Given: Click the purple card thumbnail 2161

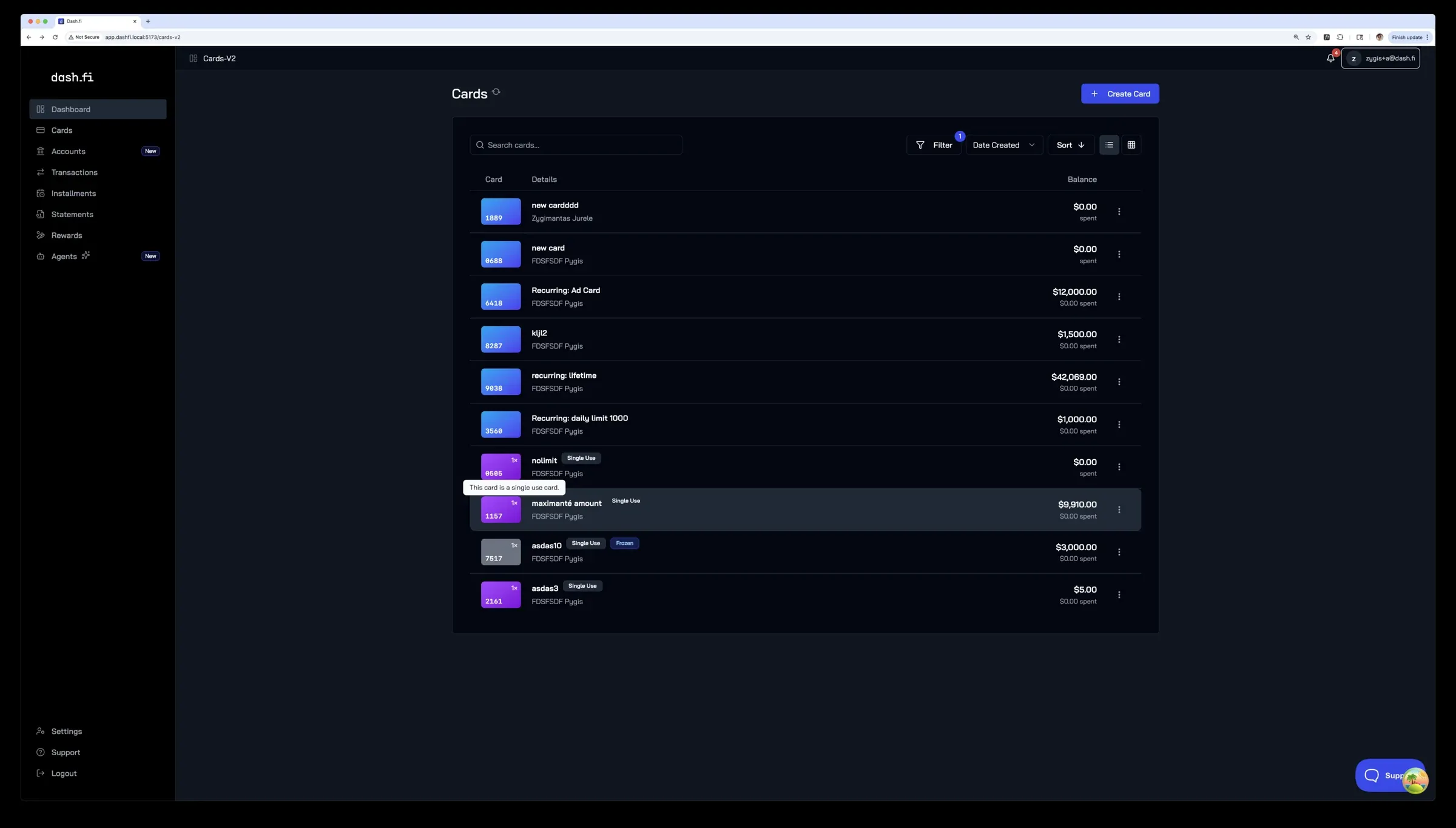Looking at the screenshot, I should [500, 595].
